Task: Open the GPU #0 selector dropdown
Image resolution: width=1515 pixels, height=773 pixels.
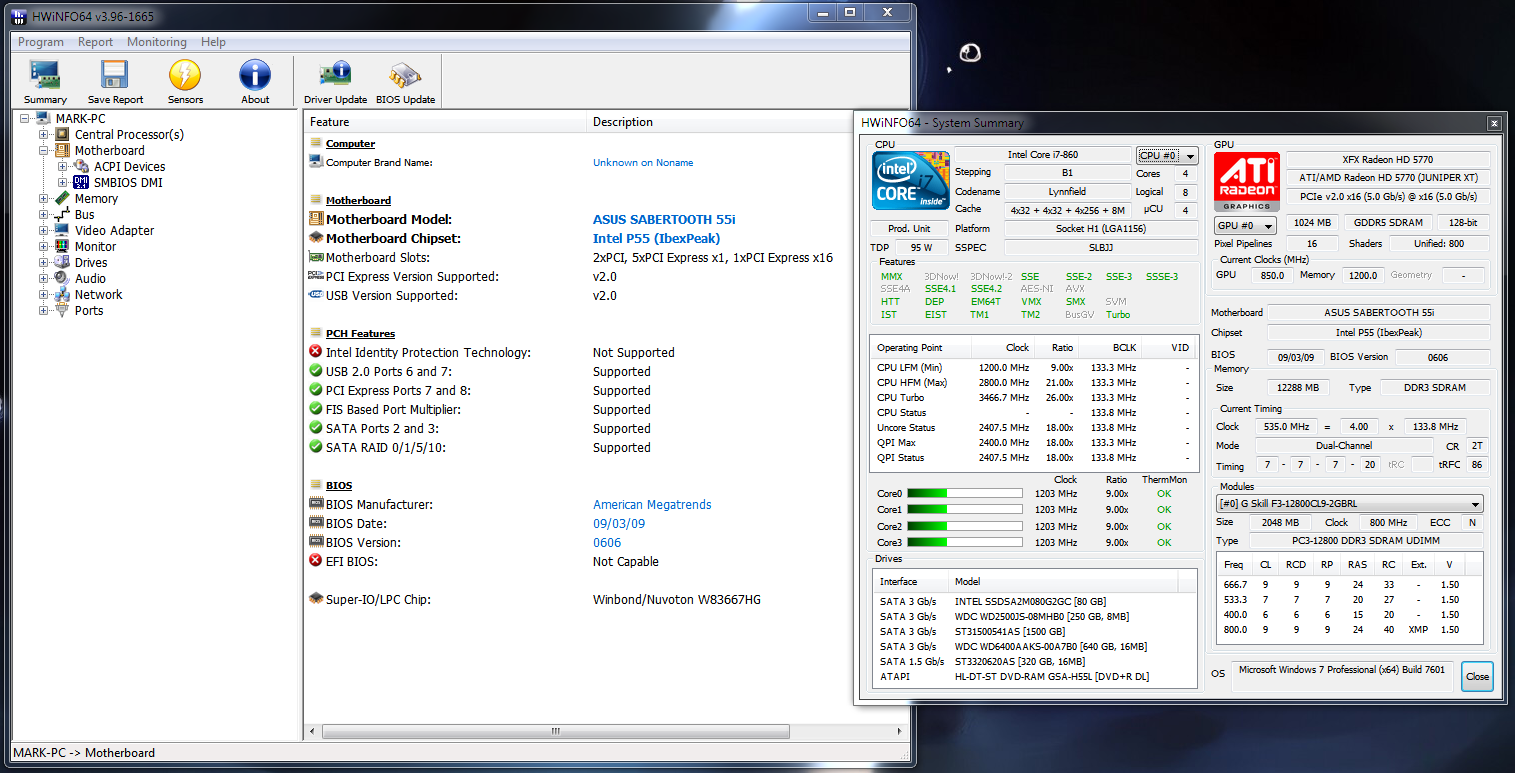Action: tap(1246, 226)
